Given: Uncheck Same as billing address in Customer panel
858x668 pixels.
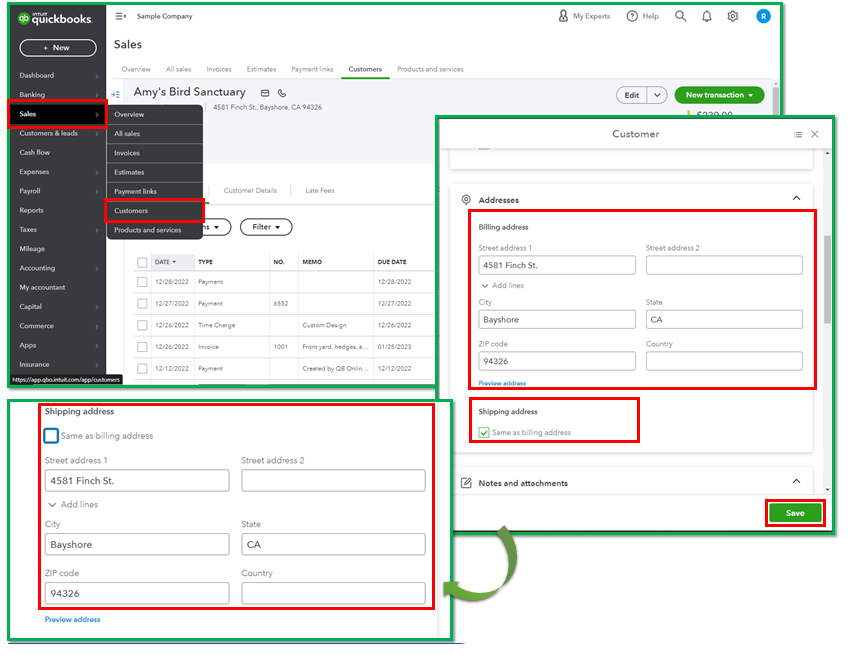Looking at the screenshot, I should tap(485, 433).
